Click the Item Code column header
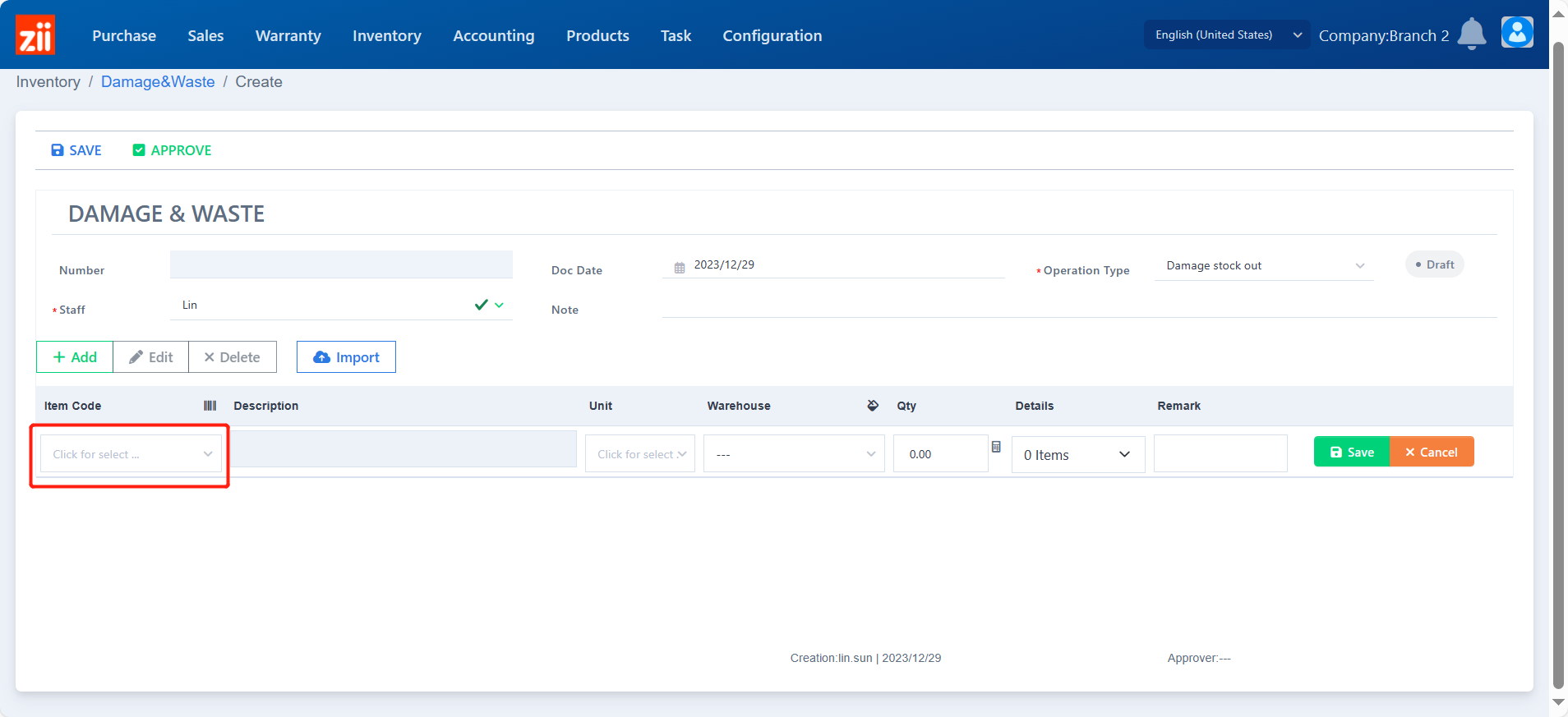Image resolution: width=1568 pixels, height=717 pixels. [x=72, y=406]
